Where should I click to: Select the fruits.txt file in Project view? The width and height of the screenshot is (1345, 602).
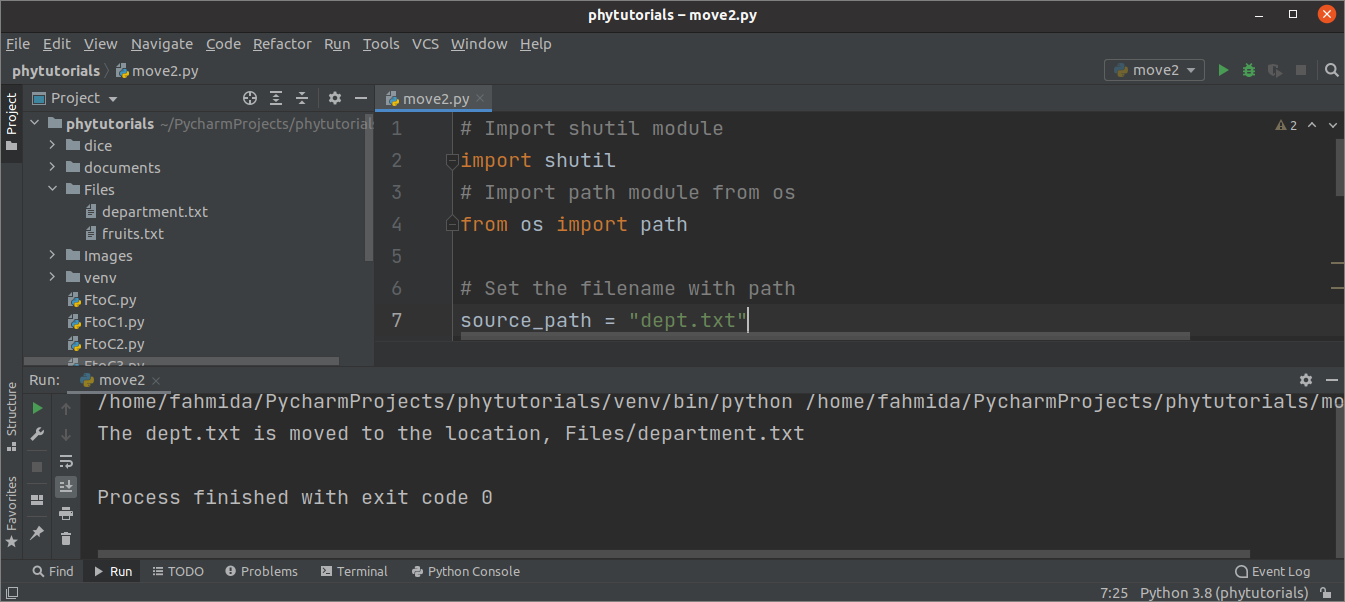tap(134, 233)
